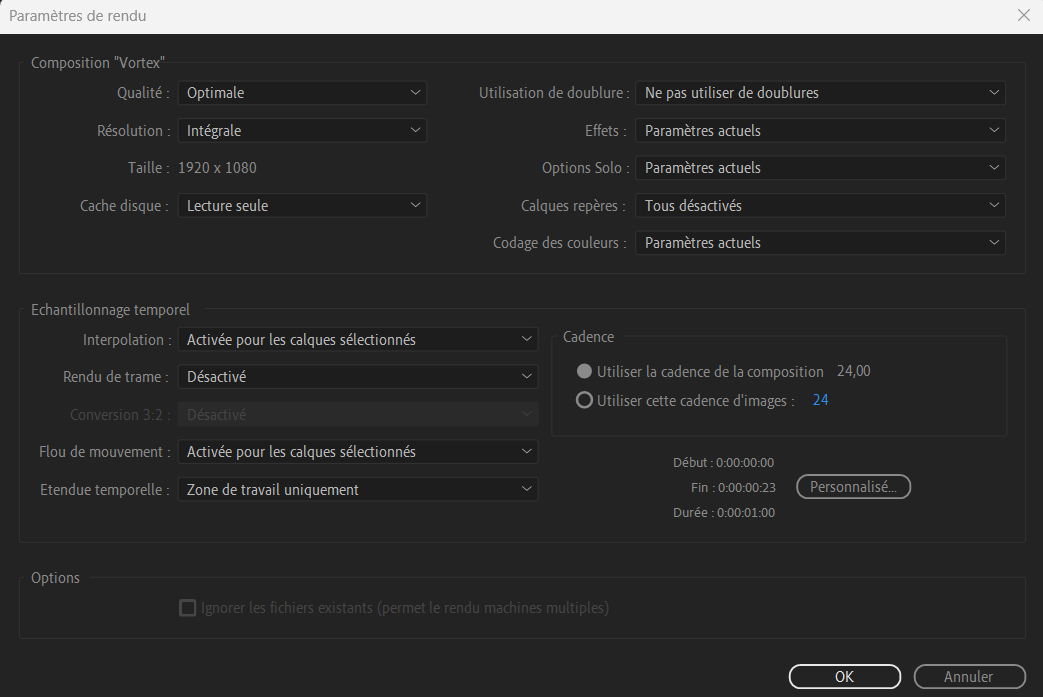Screen dimensions: 1043x697
Task: Open the Interpolation dropdown
Action: [358, 340]
